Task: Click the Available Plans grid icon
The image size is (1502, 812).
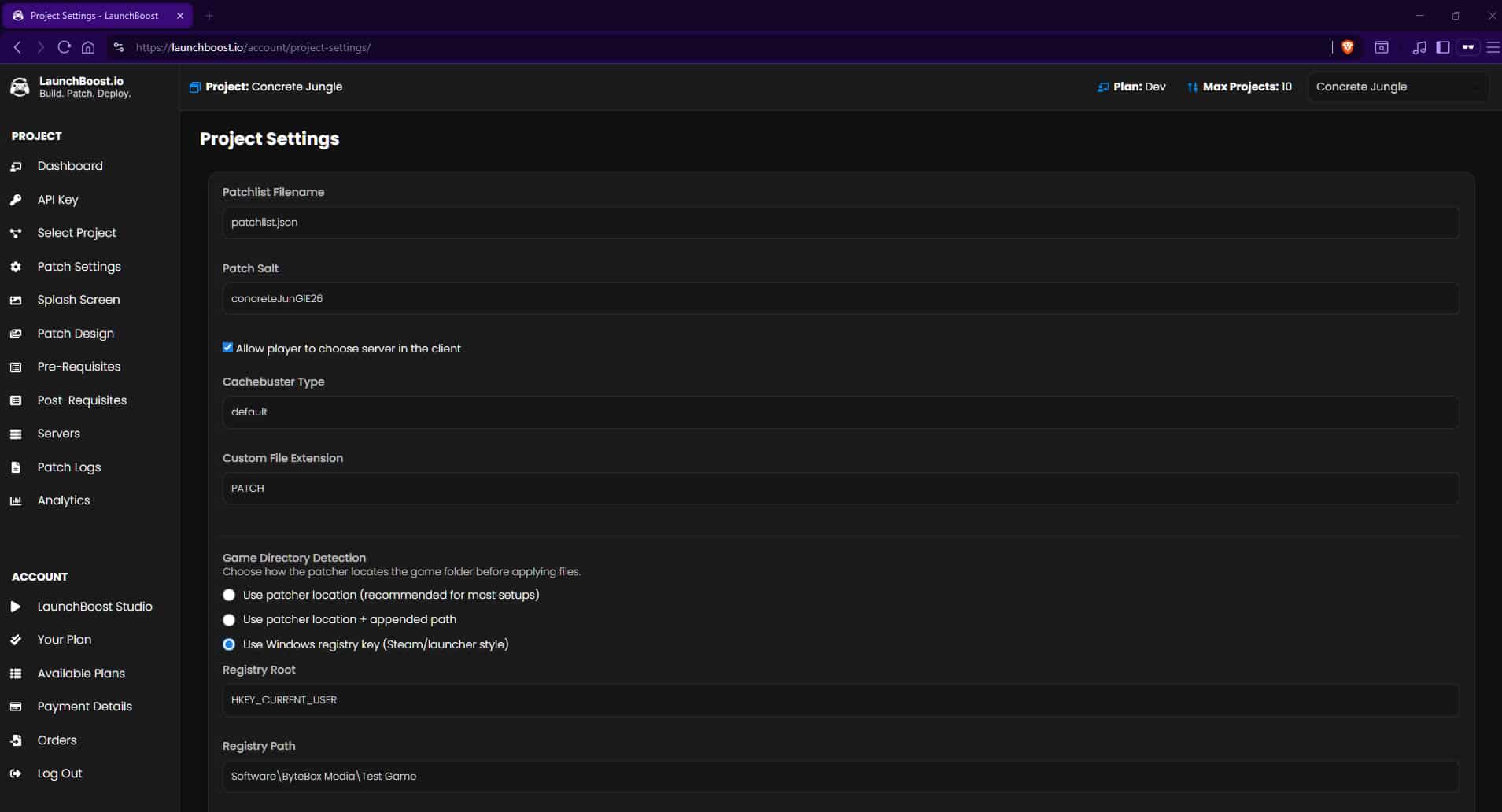Action: [16, 674]
